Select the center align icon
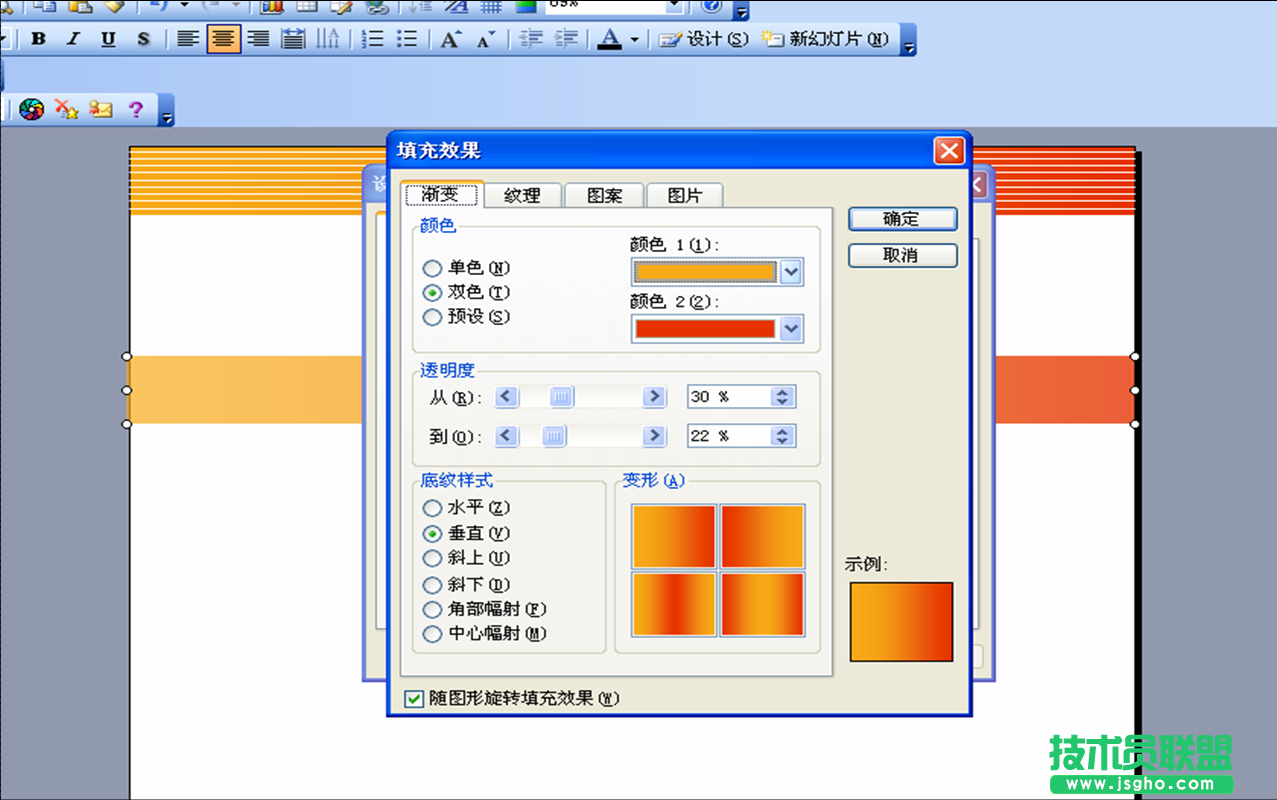 (223, 39)
